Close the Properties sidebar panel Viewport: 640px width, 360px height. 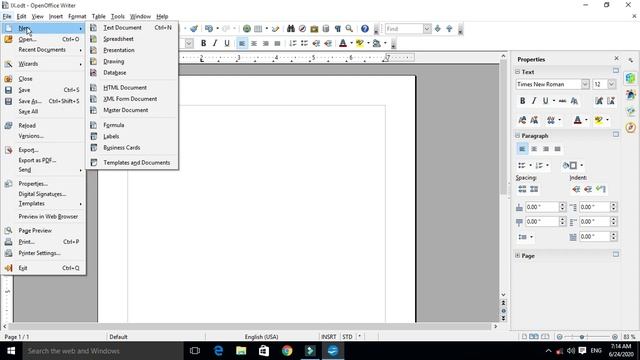click(617, 58)
